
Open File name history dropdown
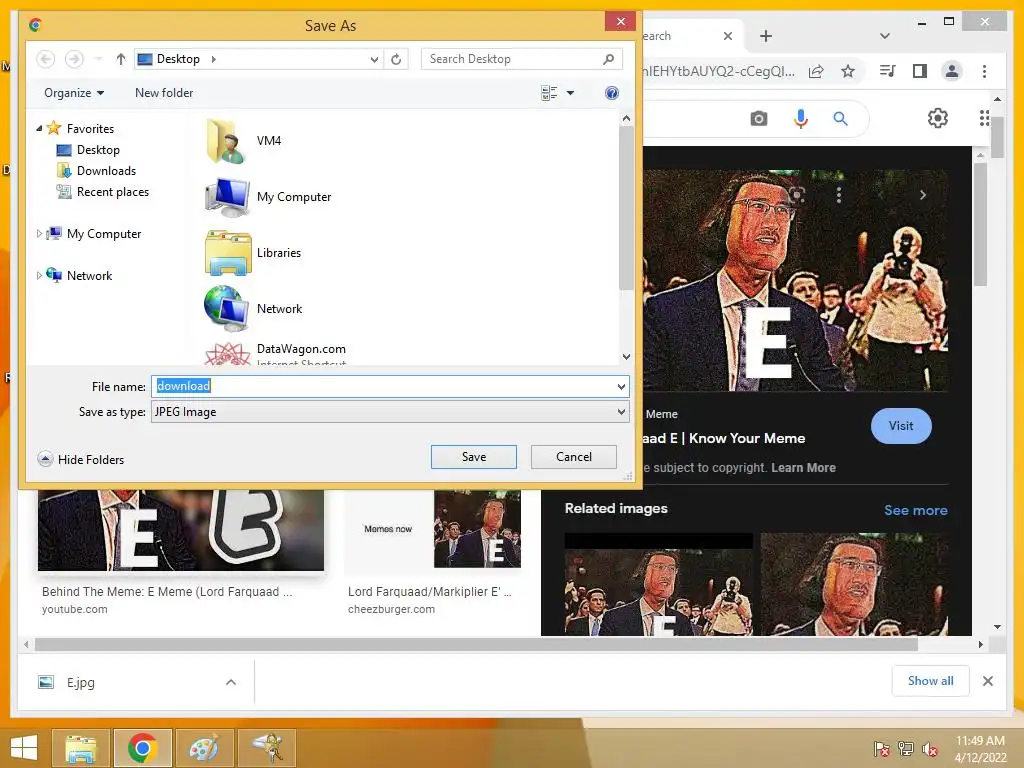(621, 387)
